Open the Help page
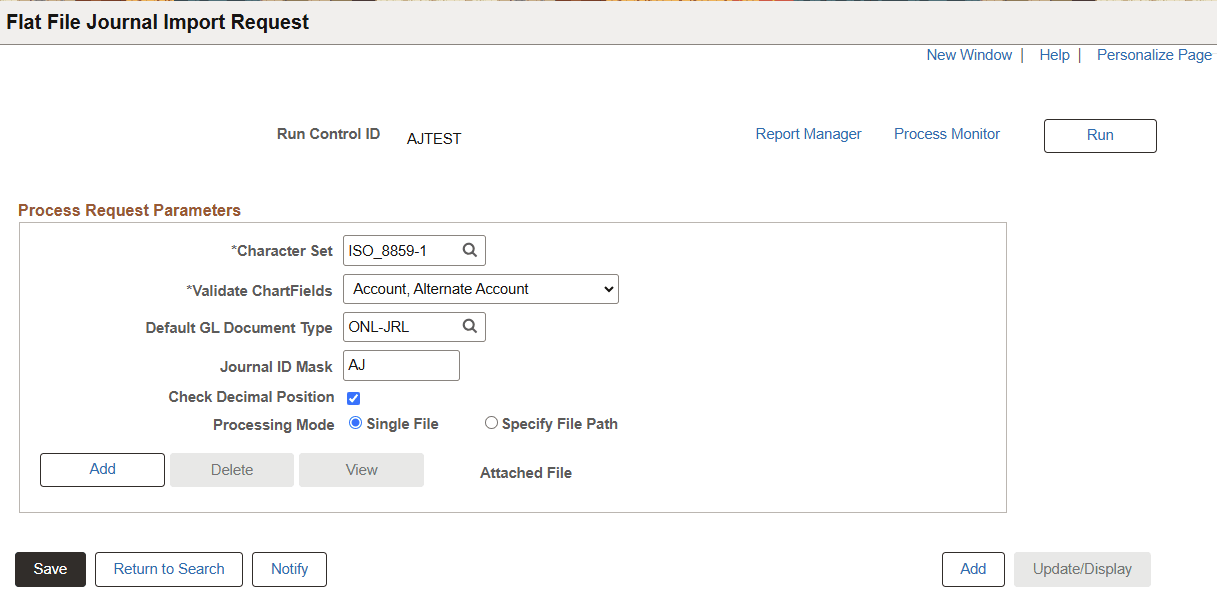The image size is (1217, 598). pos(1054,55)
